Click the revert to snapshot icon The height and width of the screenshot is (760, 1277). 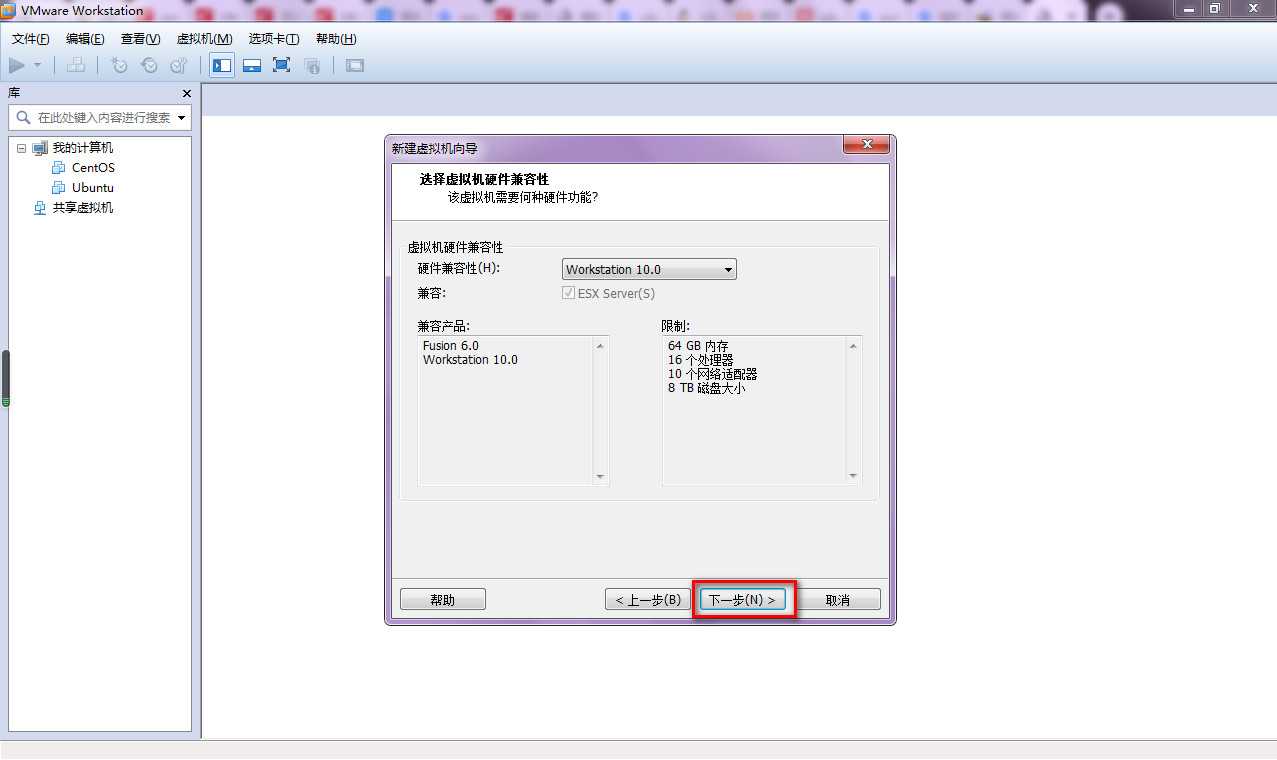[x=149, y=65]
